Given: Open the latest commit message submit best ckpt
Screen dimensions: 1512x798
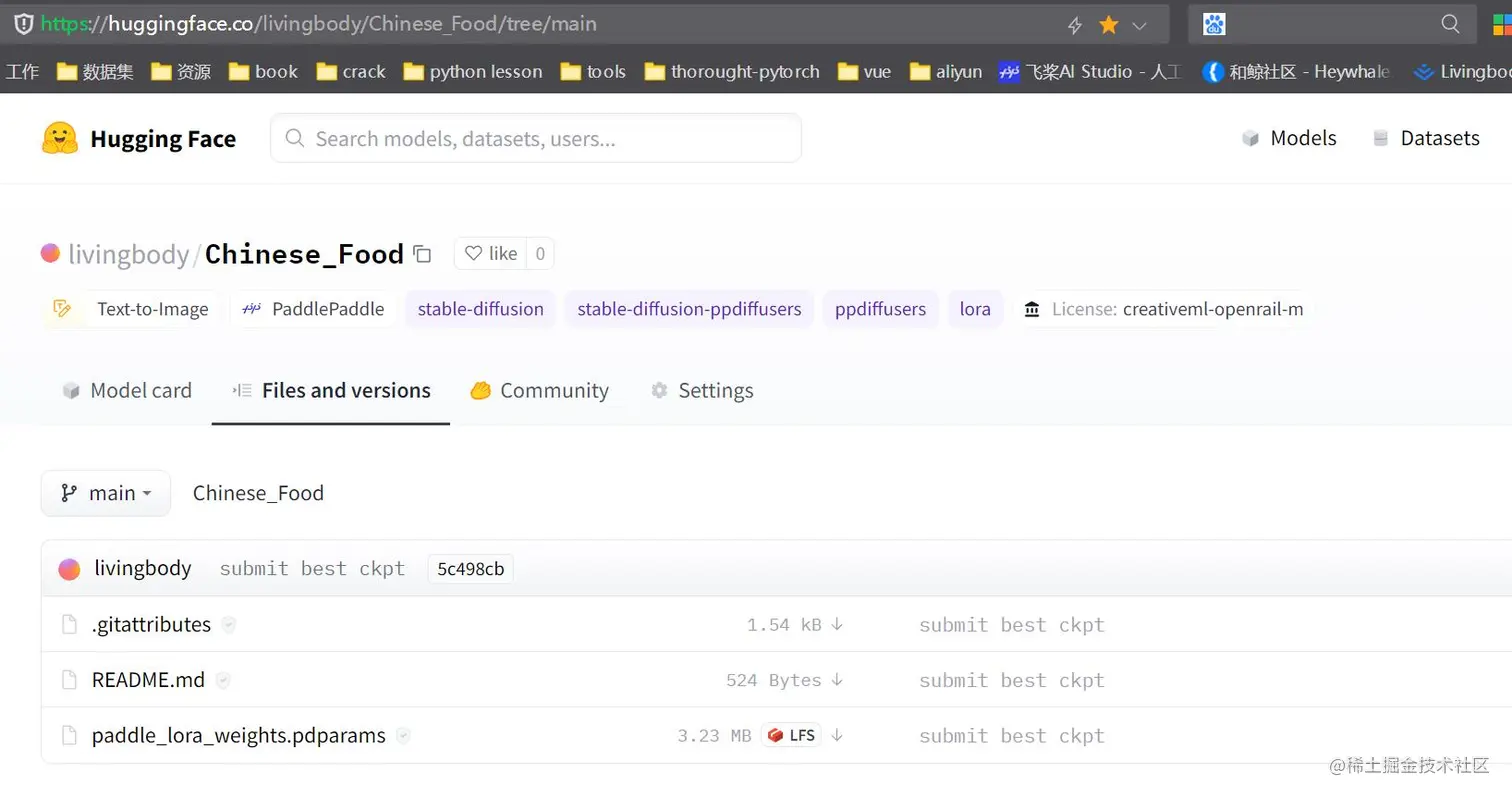Looking at the screenshot, I should point(312,569).
